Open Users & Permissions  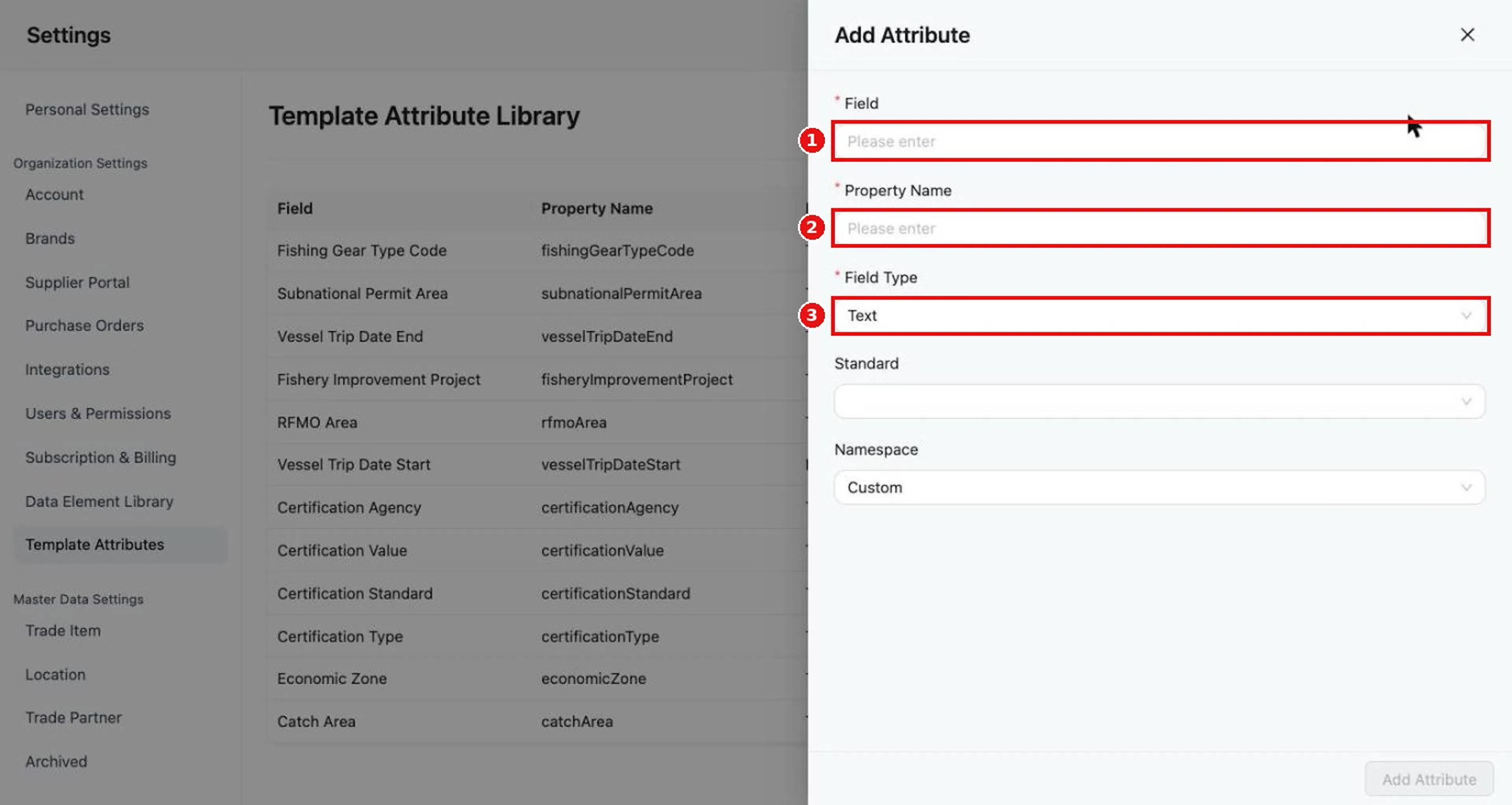98,414
